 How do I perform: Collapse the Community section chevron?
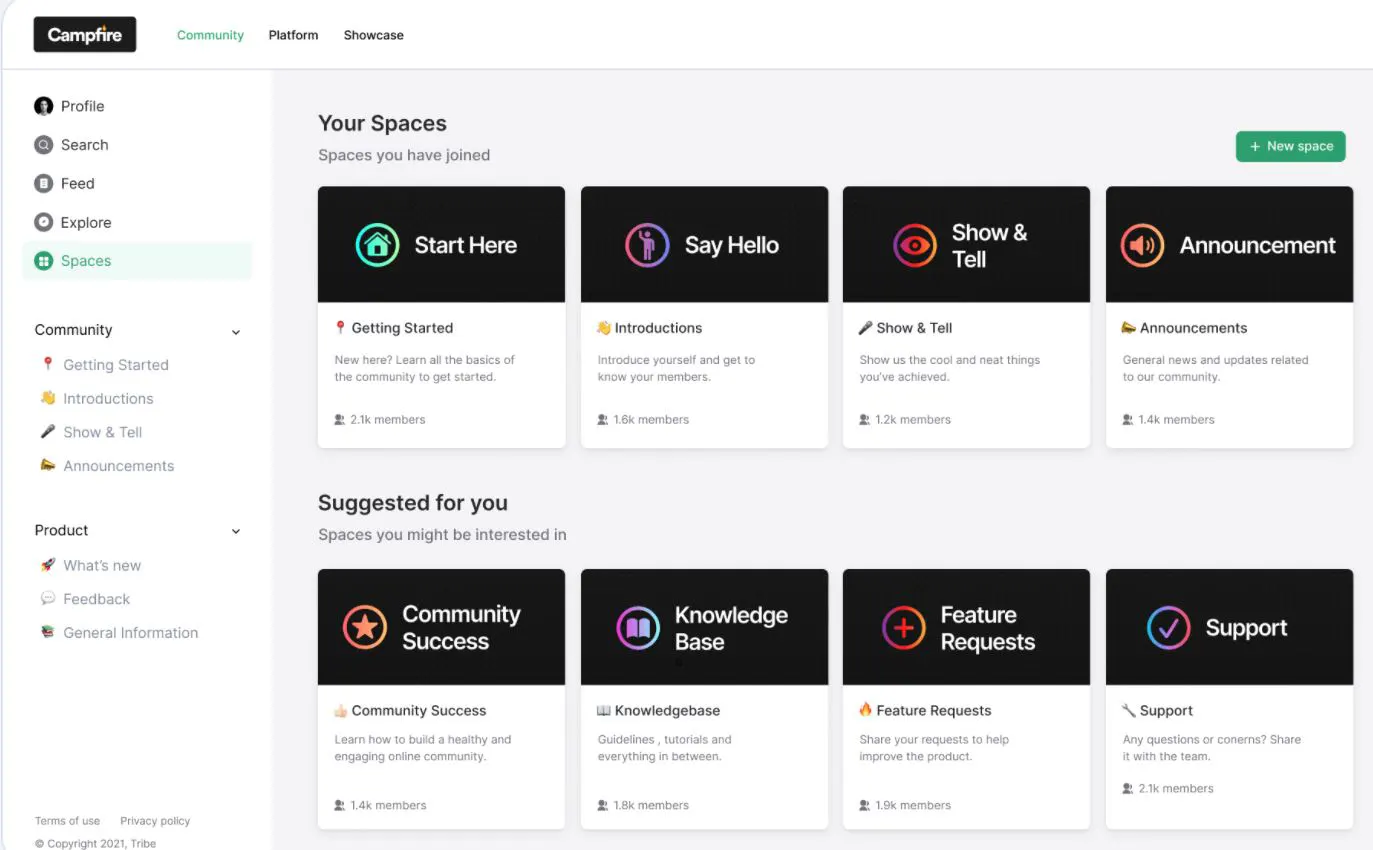[x=236, y=332]
